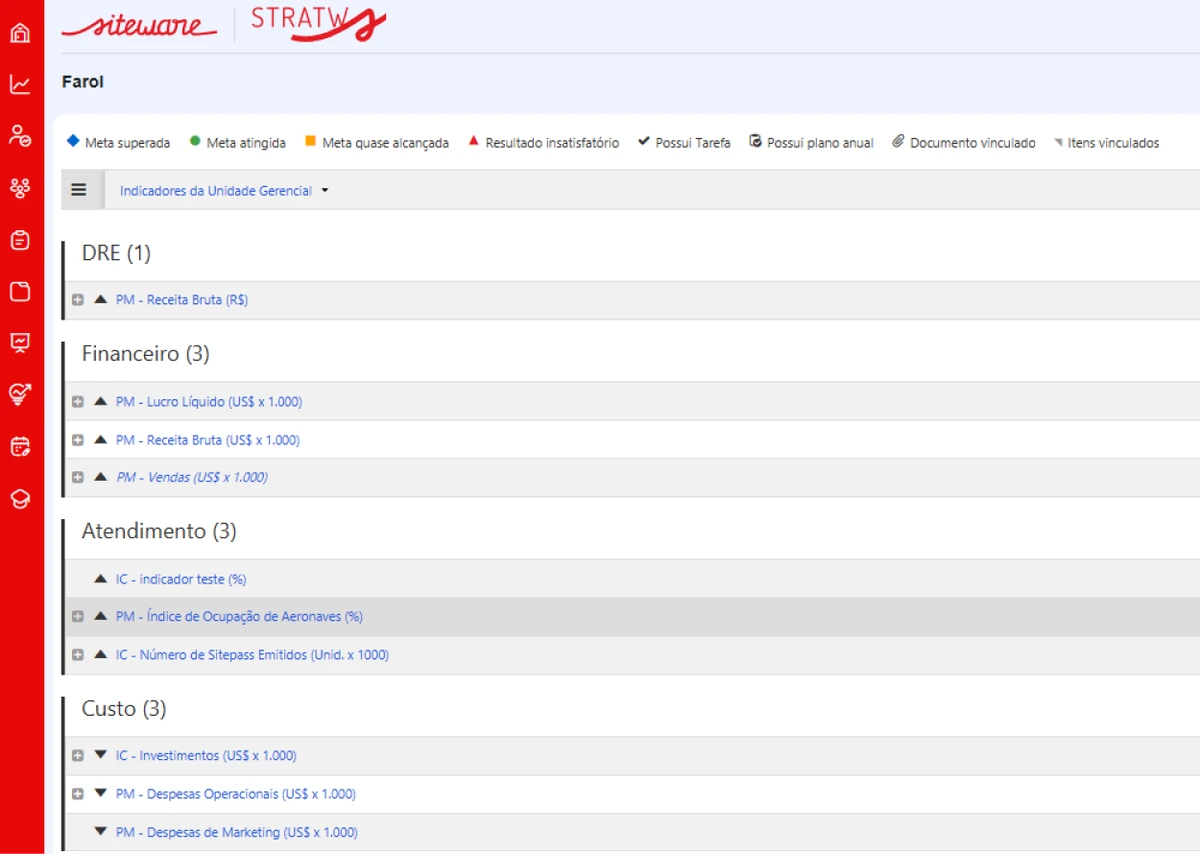This screenshot has height=854, width=1200.
Task: Open the lightbulb ideas sidebar icon
Action: point(20,395)
